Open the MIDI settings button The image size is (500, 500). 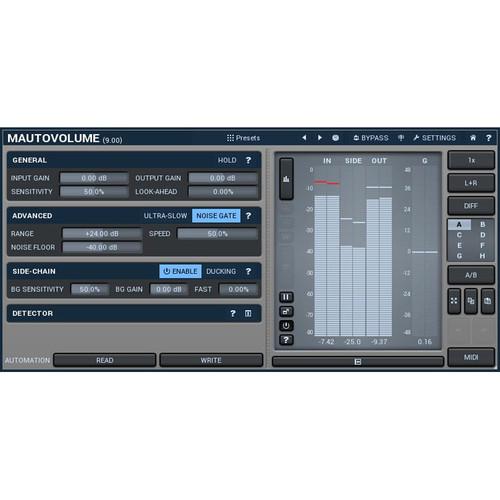point(471,357)
